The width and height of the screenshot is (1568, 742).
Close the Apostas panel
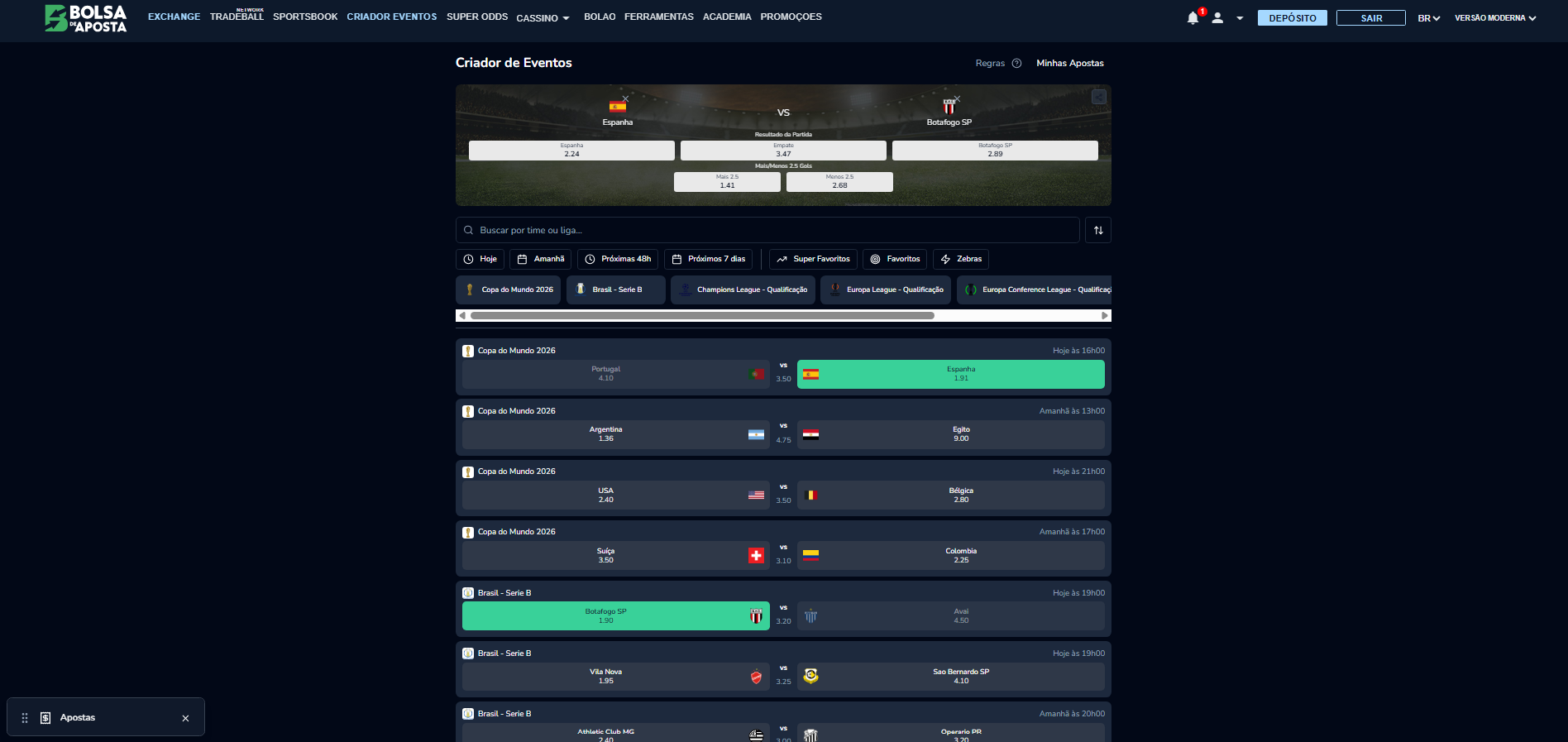(x=185, y=718)
